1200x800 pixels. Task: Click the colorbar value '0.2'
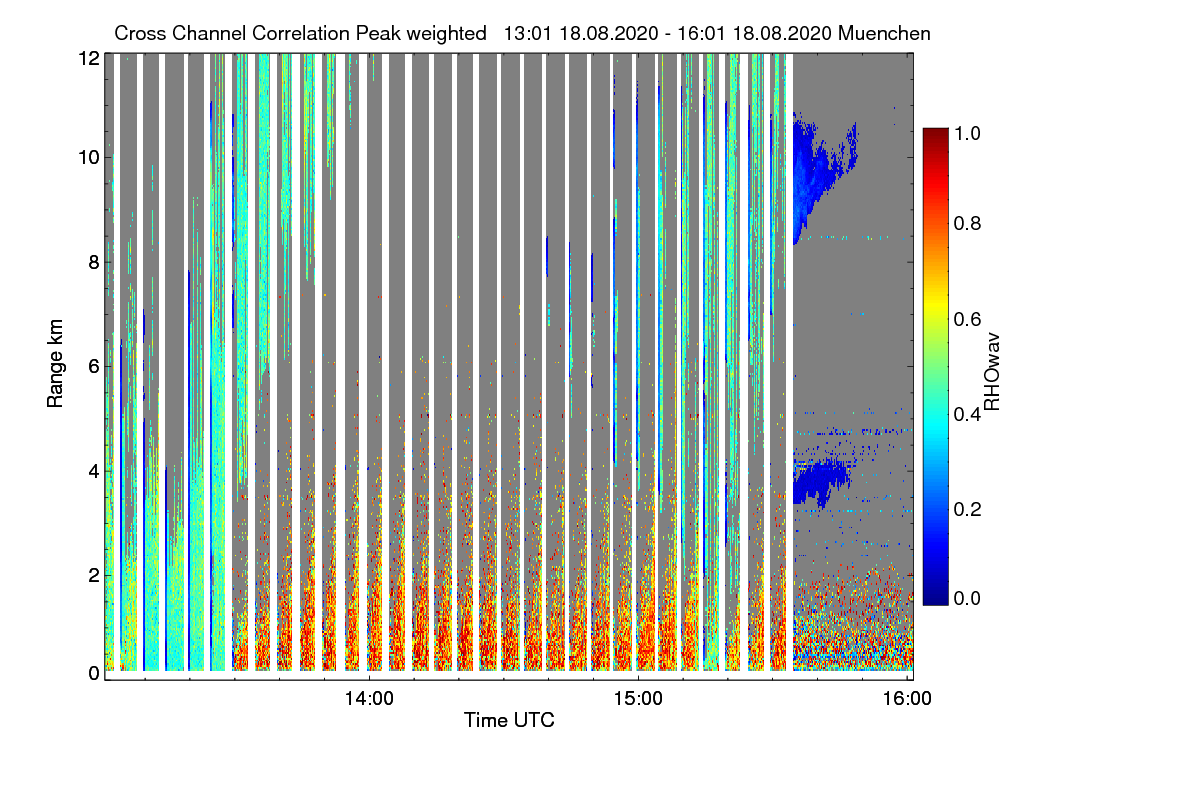pos(968,508)
